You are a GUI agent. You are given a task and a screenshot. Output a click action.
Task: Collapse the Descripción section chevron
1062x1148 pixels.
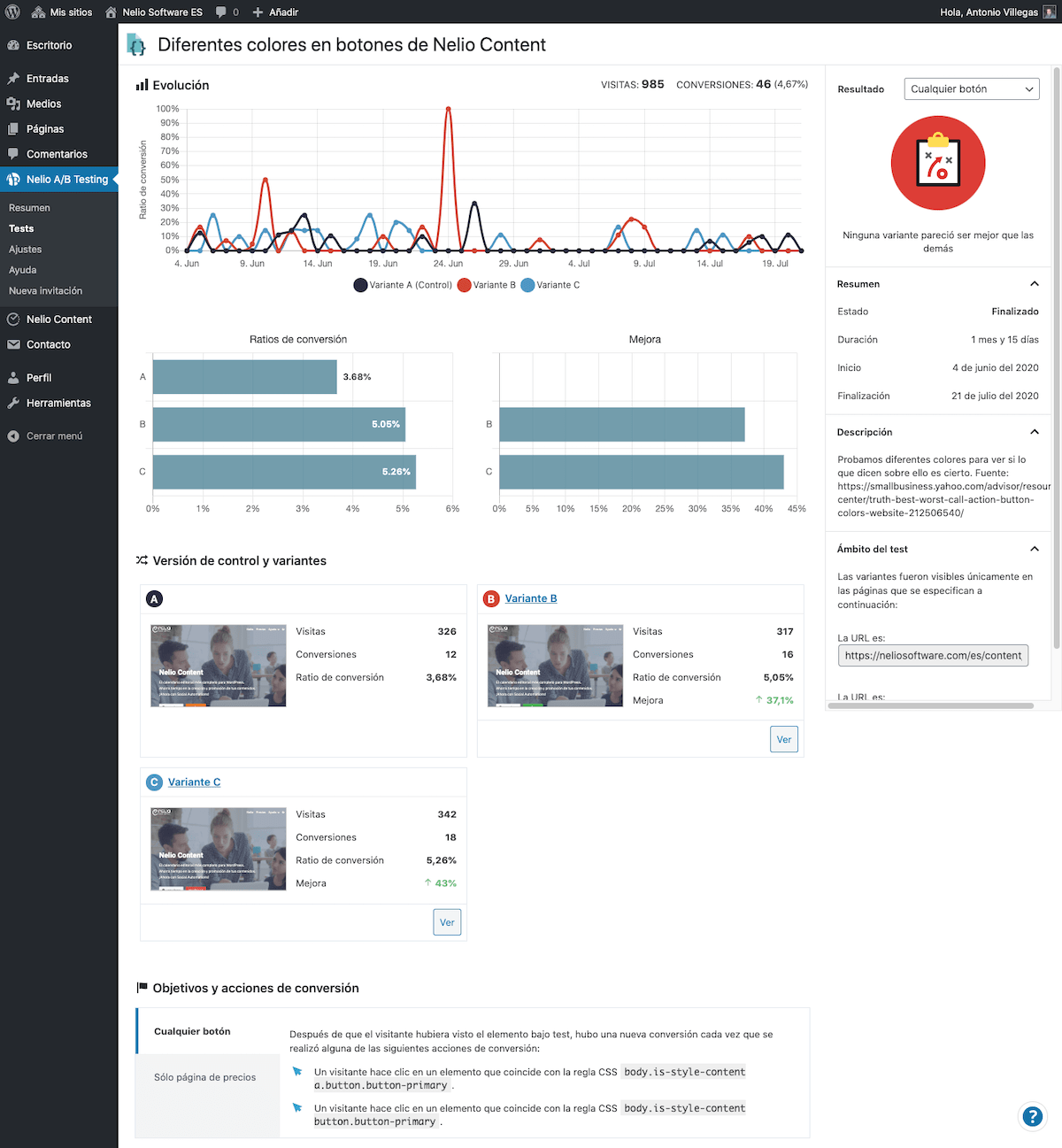[x=1034, y=432]
